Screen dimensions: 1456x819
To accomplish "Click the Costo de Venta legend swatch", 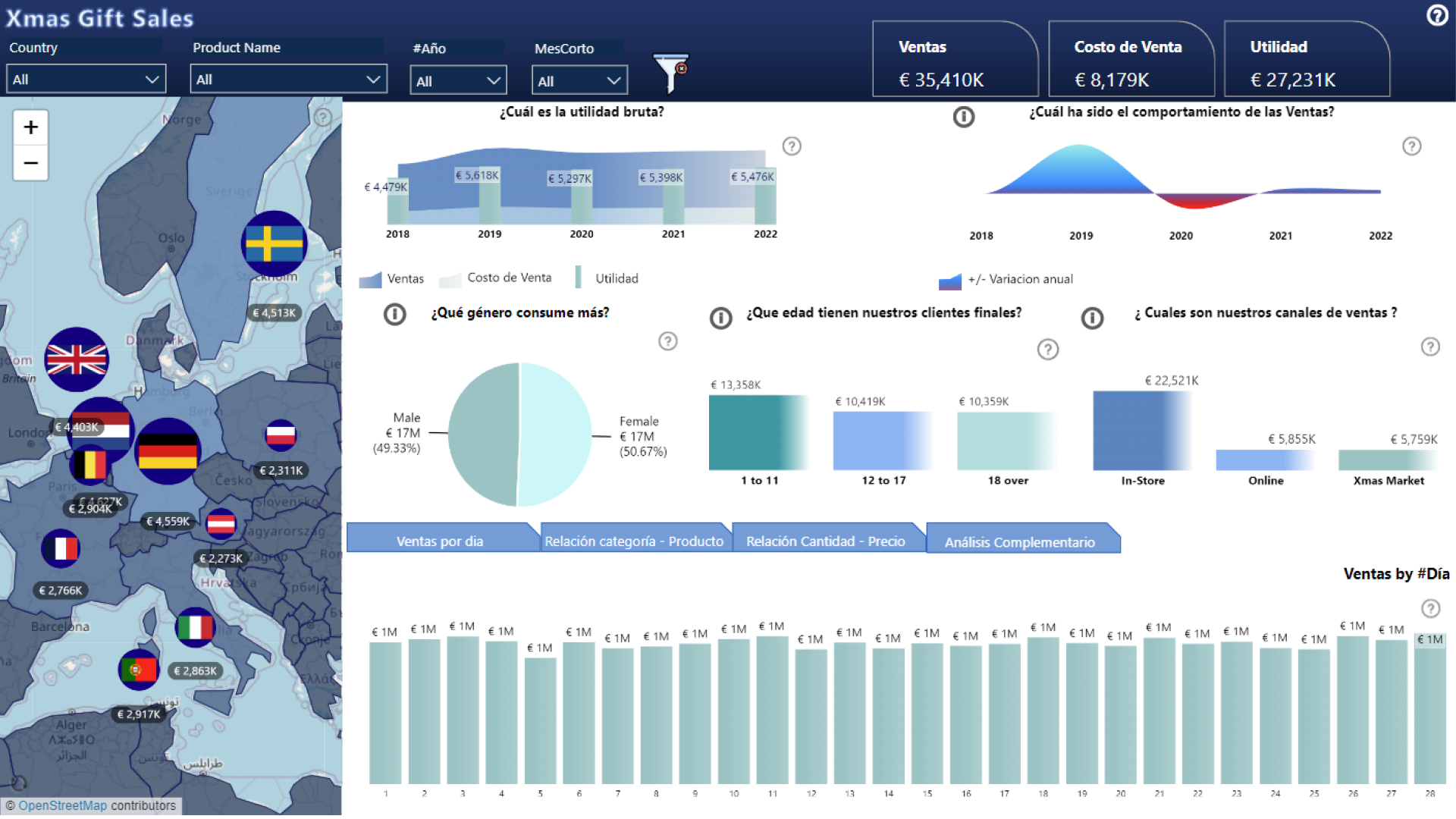I will (x=450, y=280).
